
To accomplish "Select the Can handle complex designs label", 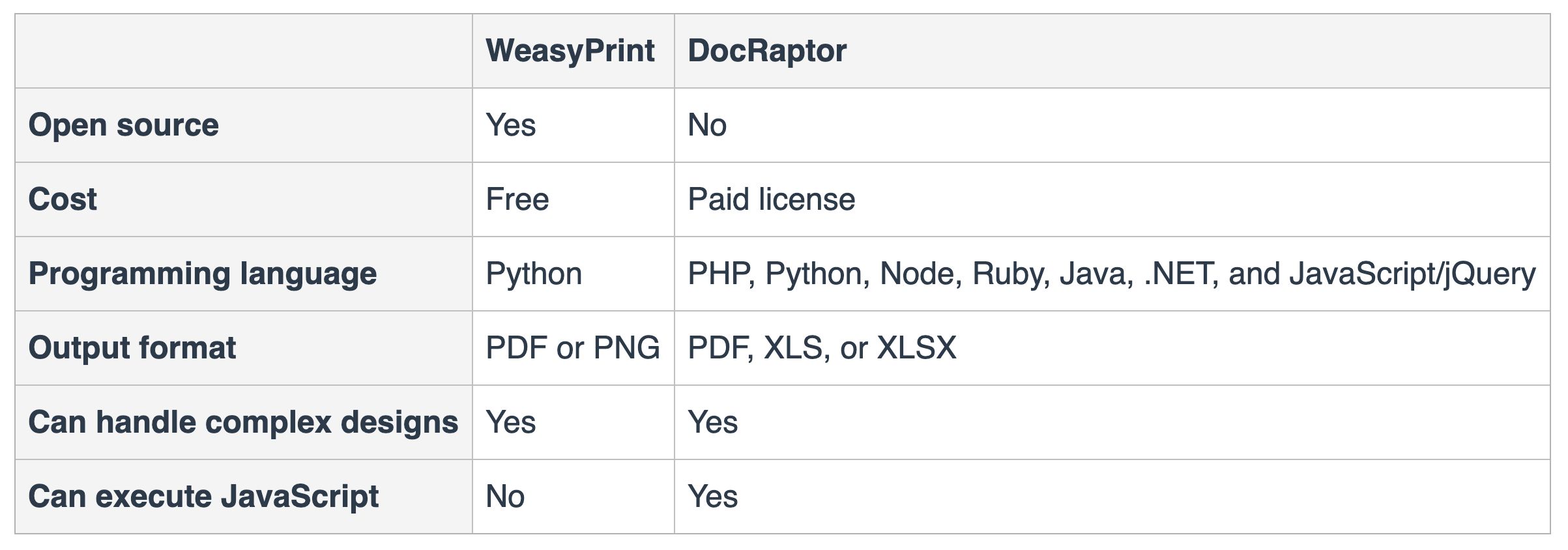I will click(x=242, y=422).
